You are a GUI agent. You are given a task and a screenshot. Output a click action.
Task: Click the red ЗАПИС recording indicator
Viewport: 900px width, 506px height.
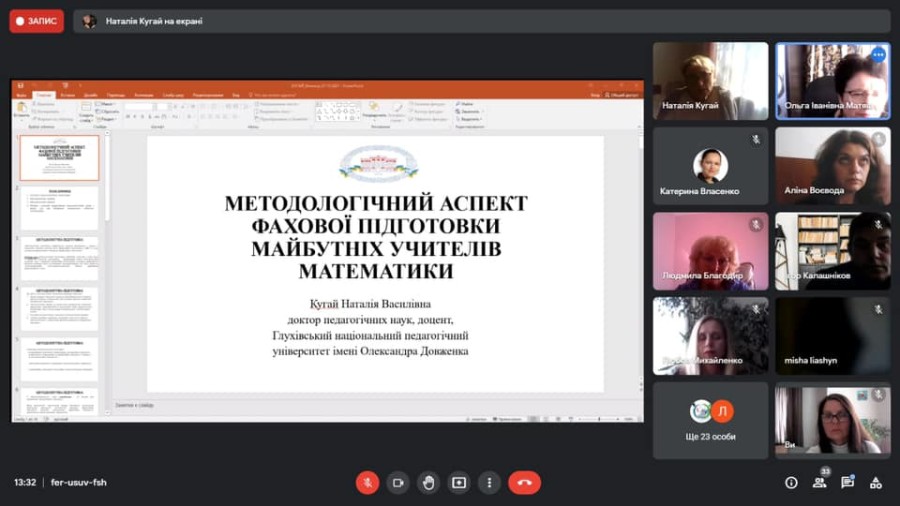coord(37,21)
